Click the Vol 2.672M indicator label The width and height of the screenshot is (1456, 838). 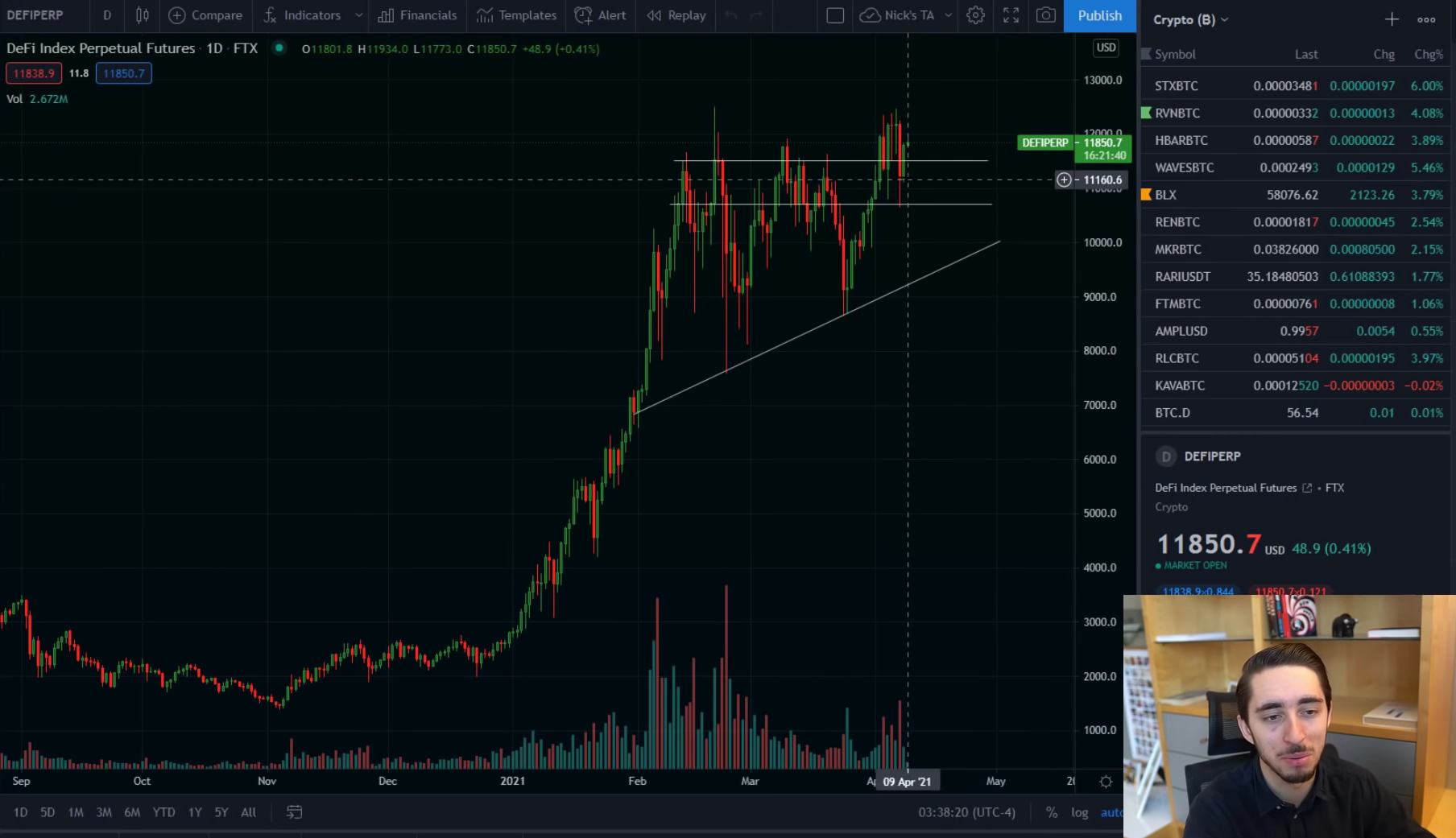(x=37, y=99)
